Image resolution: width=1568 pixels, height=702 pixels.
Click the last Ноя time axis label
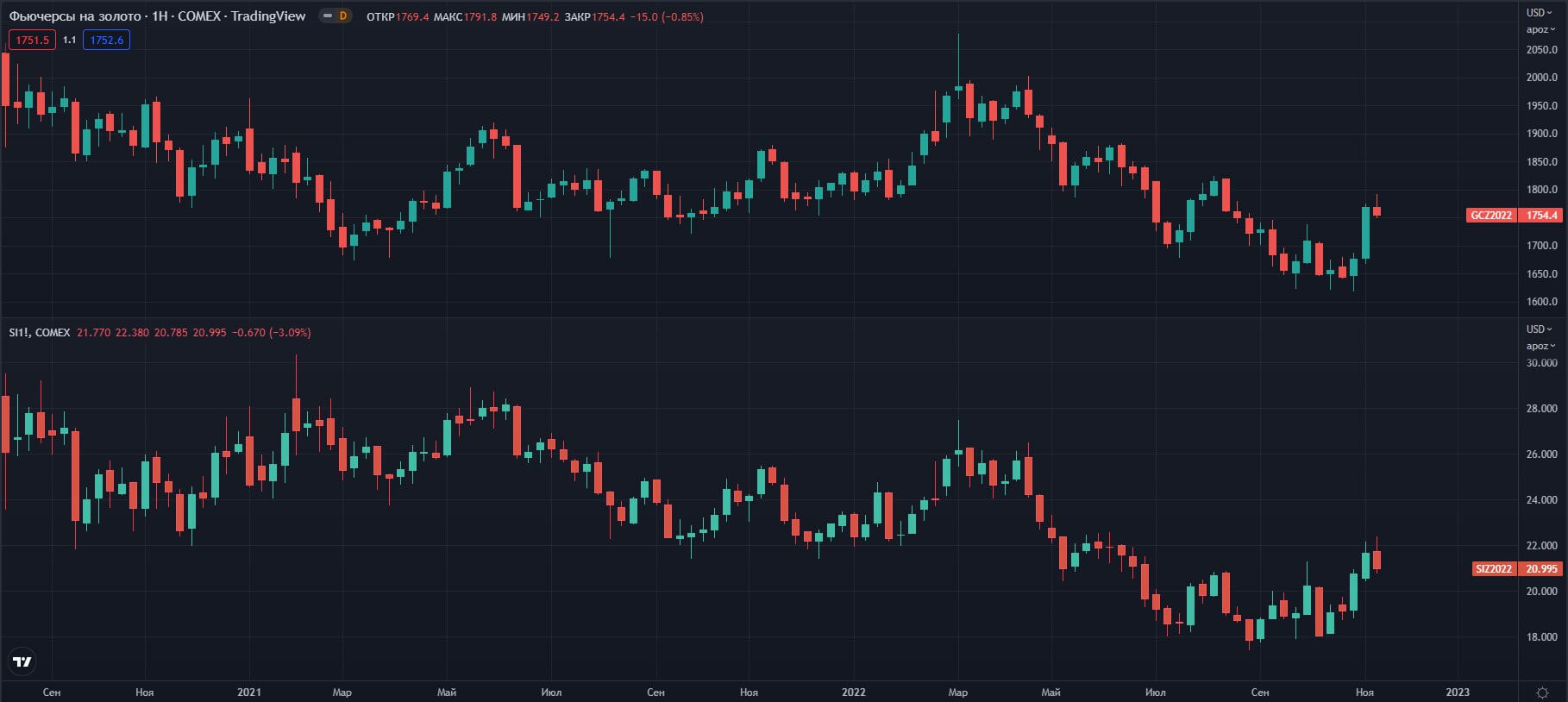pyautogui.click(x=1364, y=693)
